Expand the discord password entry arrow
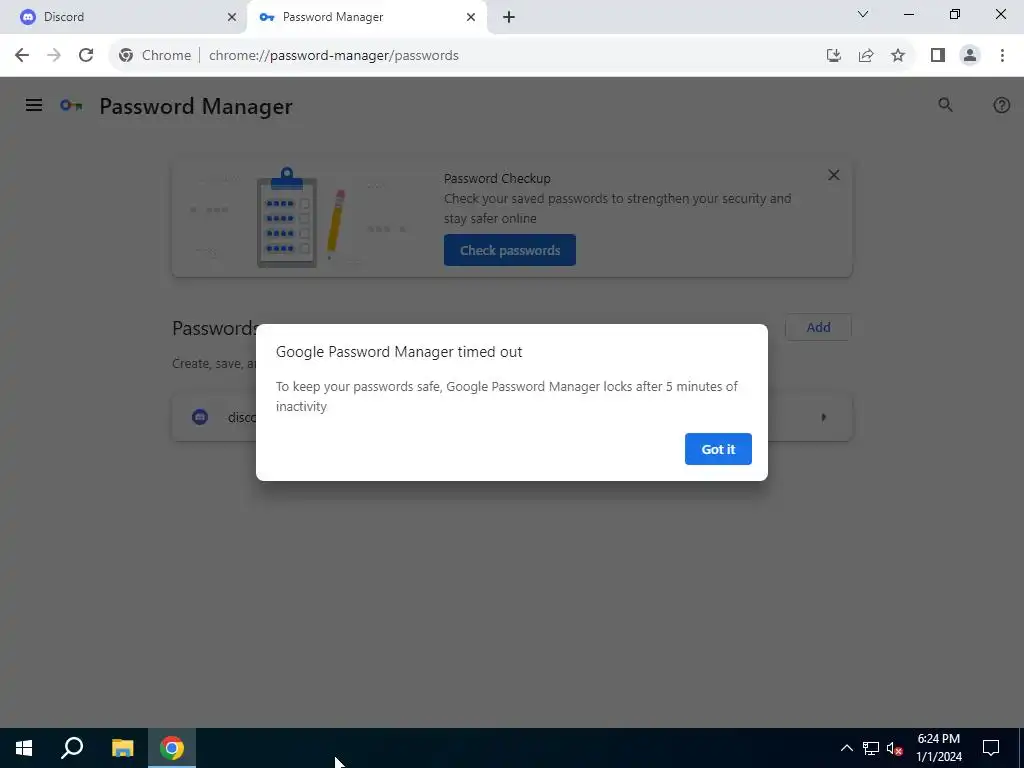This screenshot has width=1024, height=768. pos(824,417)
